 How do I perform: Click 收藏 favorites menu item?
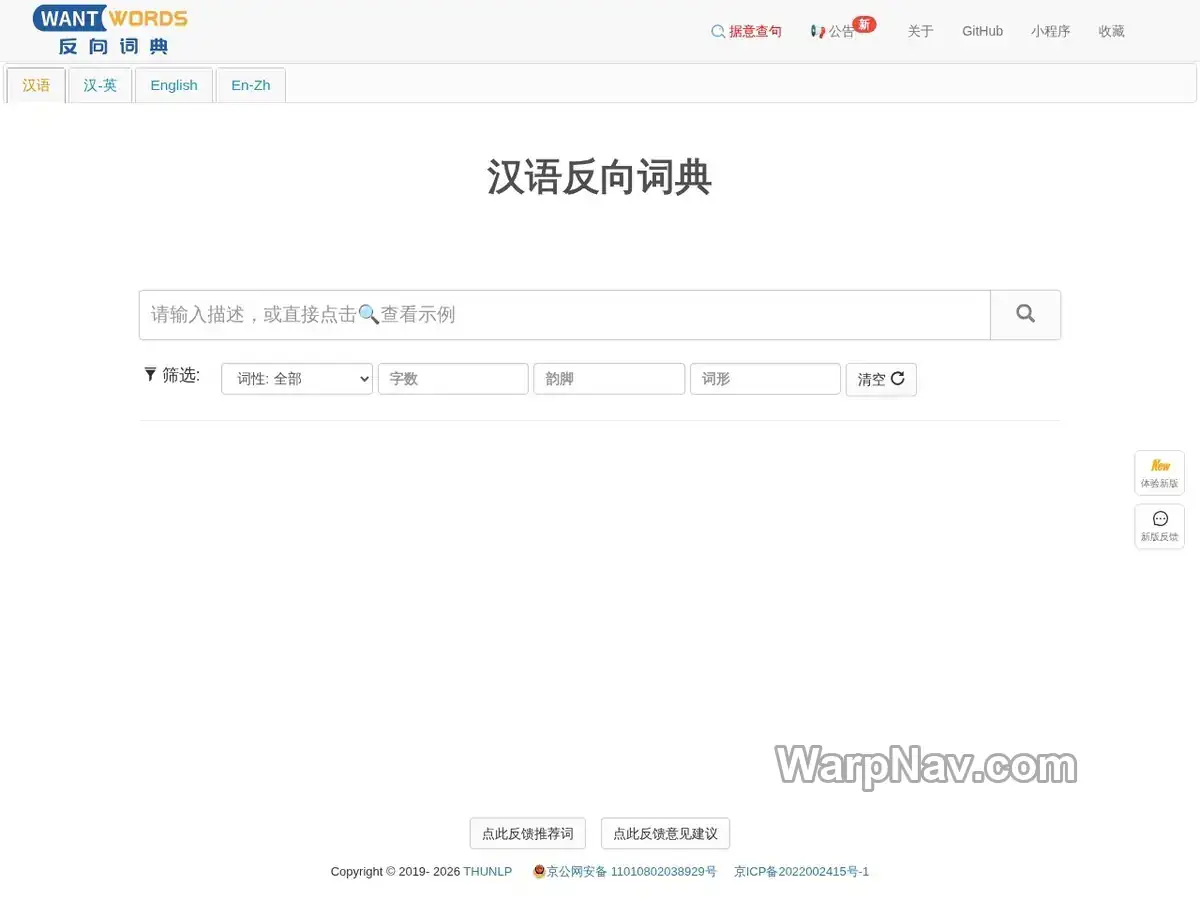click(x=1112, y=31)
